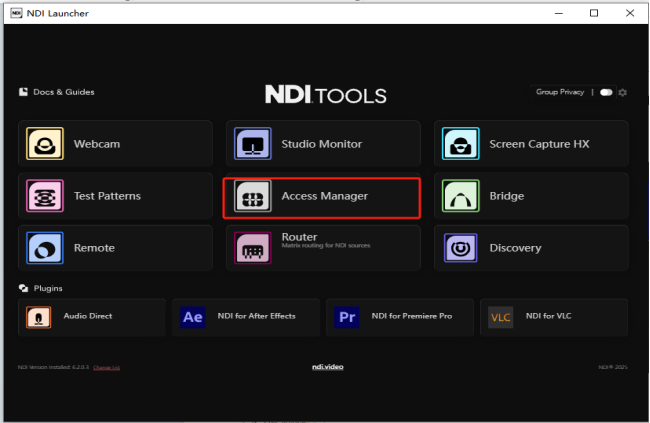Click the VLC plugin icon
Image resolution: width=650 pixels, height=423 pixels.
[x=501, y=317]
